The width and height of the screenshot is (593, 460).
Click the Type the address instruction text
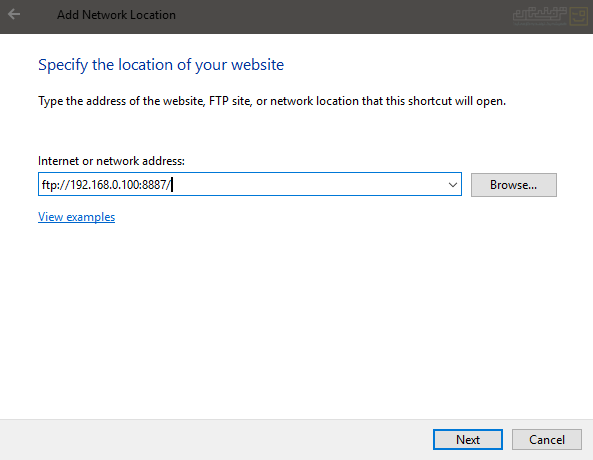click(x=272, y=101)
